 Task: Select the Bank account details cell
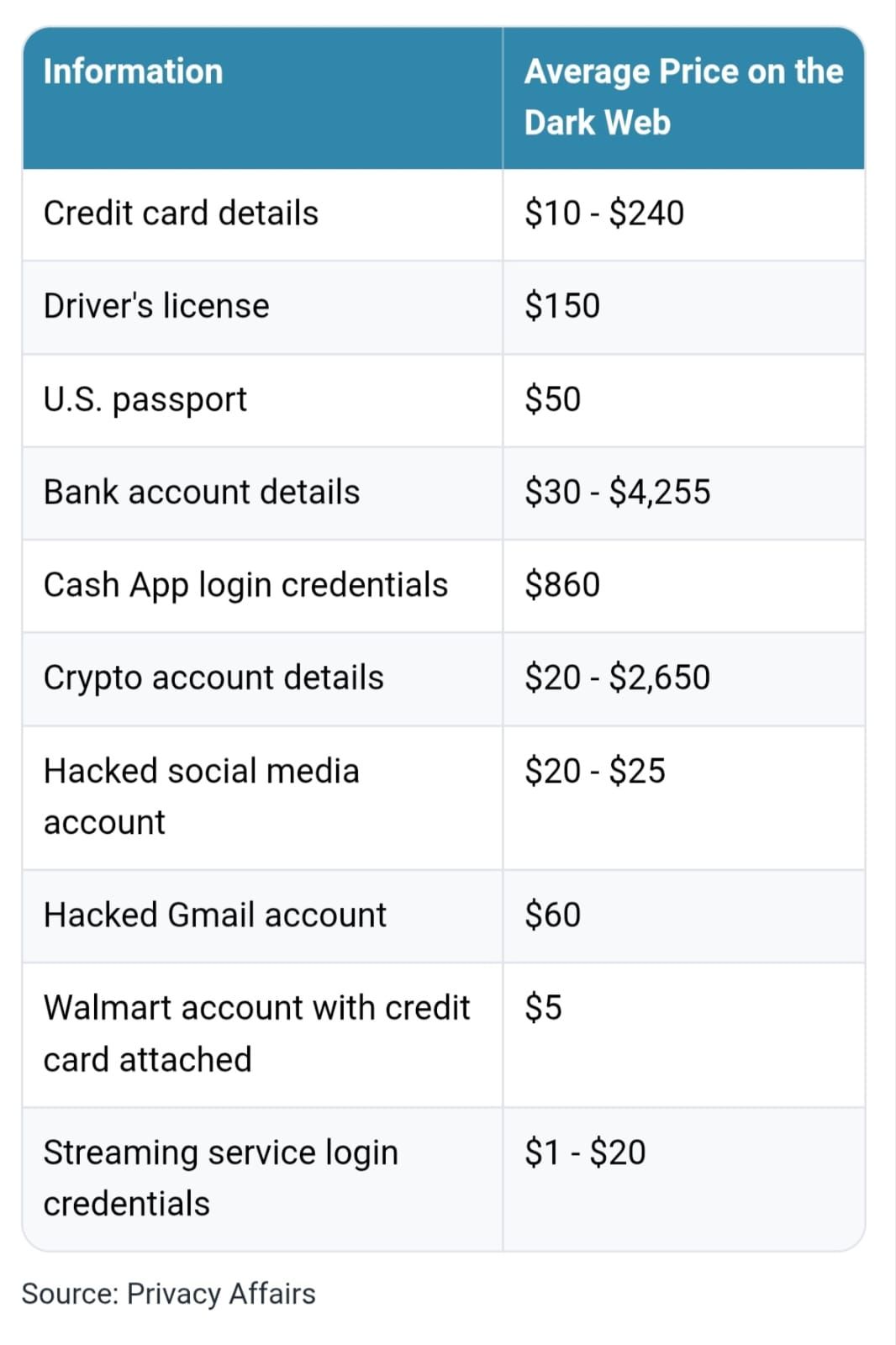tap(201, 493)
